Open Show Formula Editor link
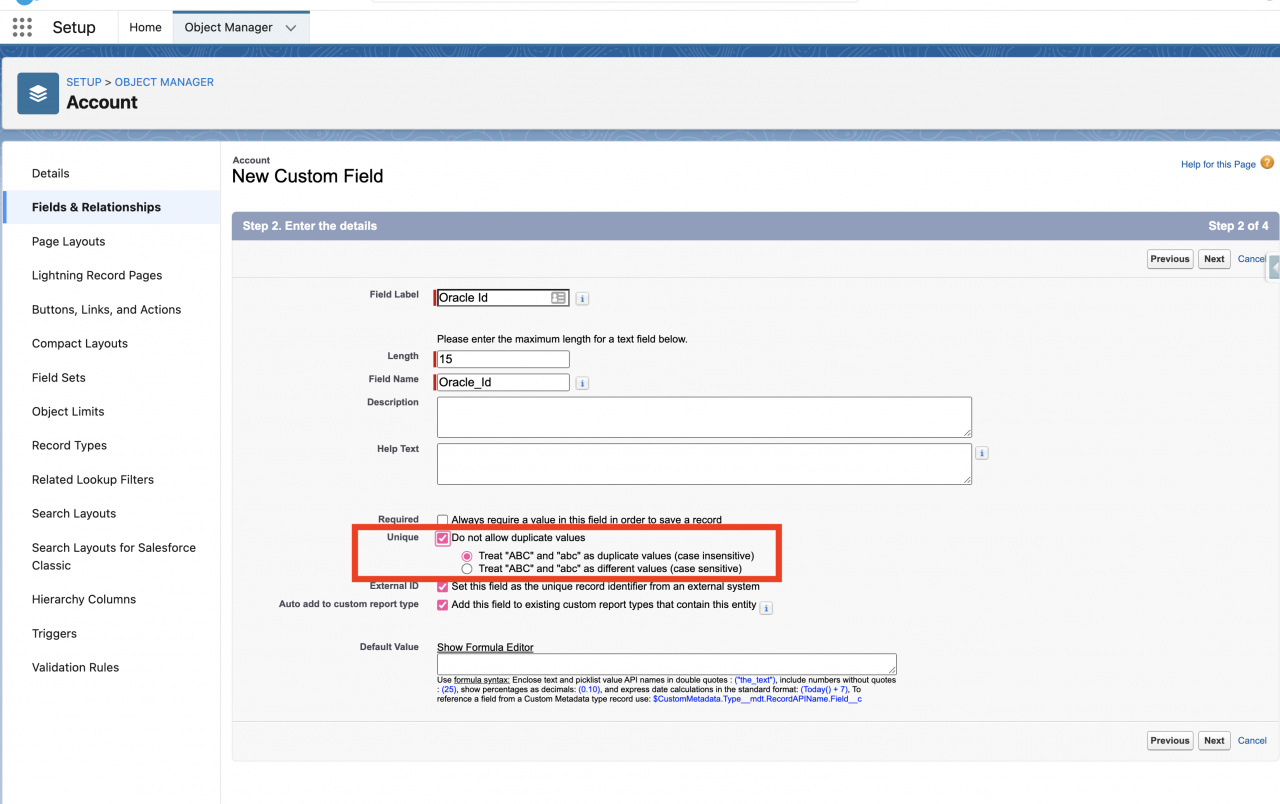This screenshot has height=804, width=1280. pos(484,647)
